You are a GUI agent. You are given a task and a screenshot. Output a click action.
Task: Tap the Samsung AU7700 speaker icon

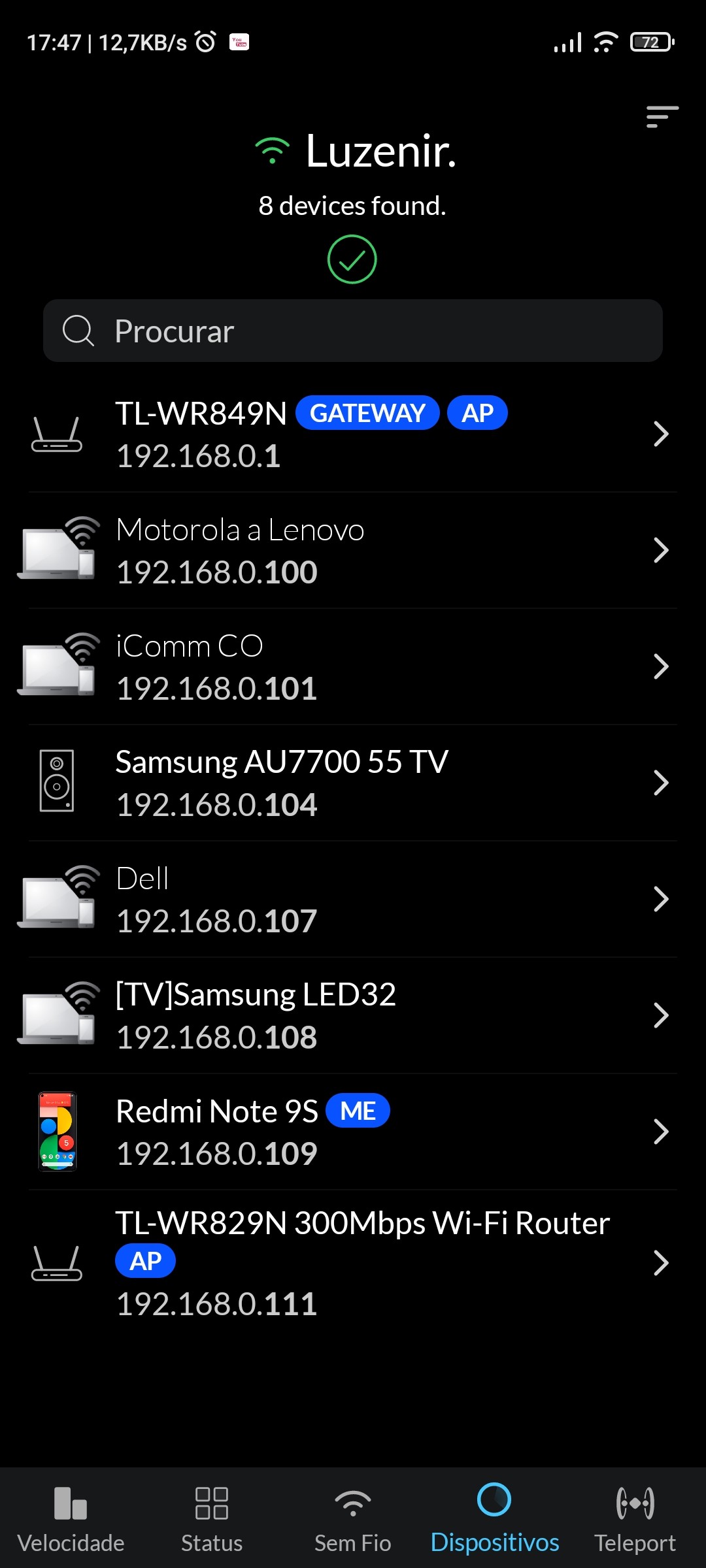[57, 781]
